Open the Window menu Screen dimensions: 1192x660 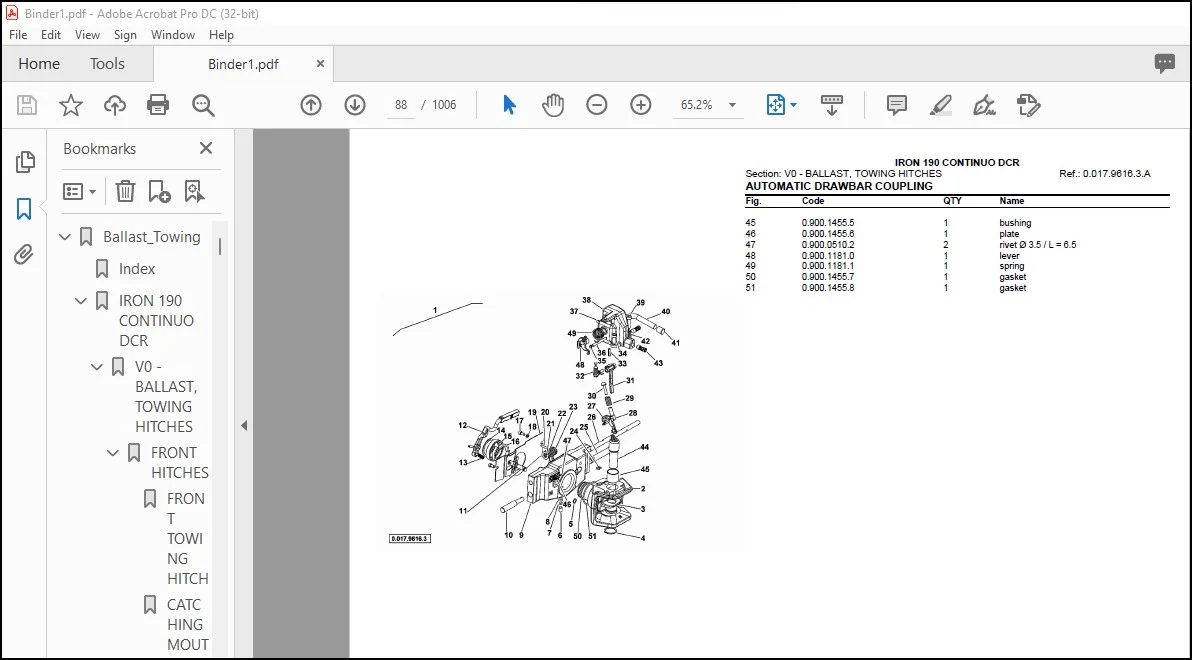(x=173, y=35)
